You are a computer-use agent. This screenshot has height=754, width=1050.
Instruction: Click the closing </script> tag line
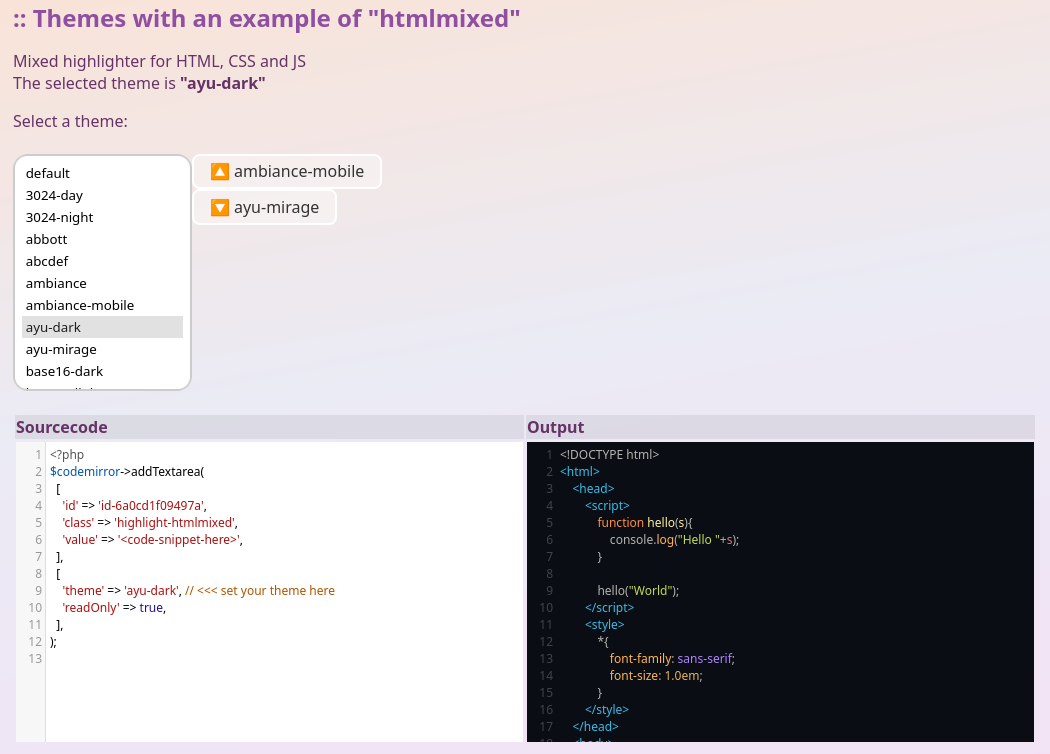(x=609, y=607)
